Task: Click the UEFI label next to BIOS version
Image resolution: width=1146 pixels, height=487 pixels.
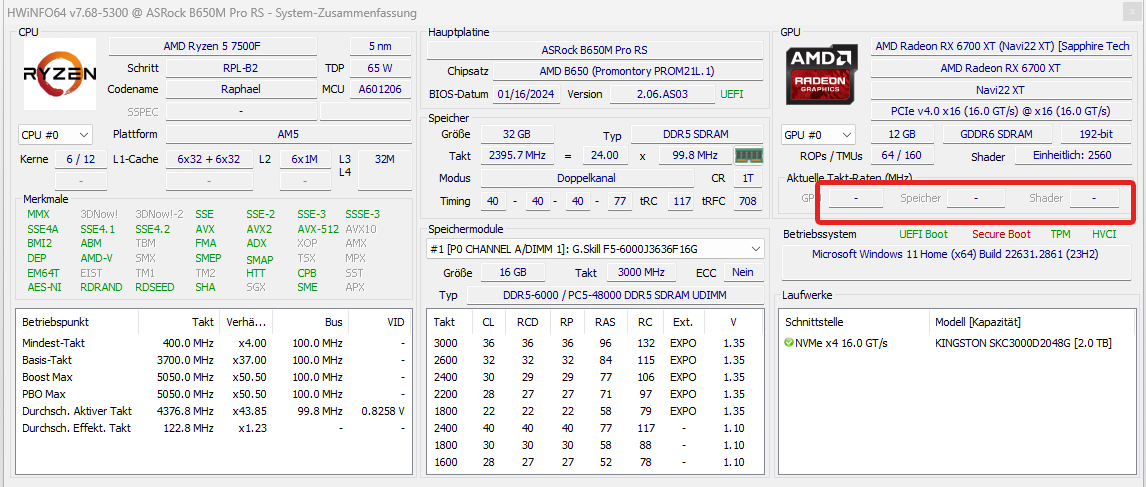Action: tap(732, 94)
